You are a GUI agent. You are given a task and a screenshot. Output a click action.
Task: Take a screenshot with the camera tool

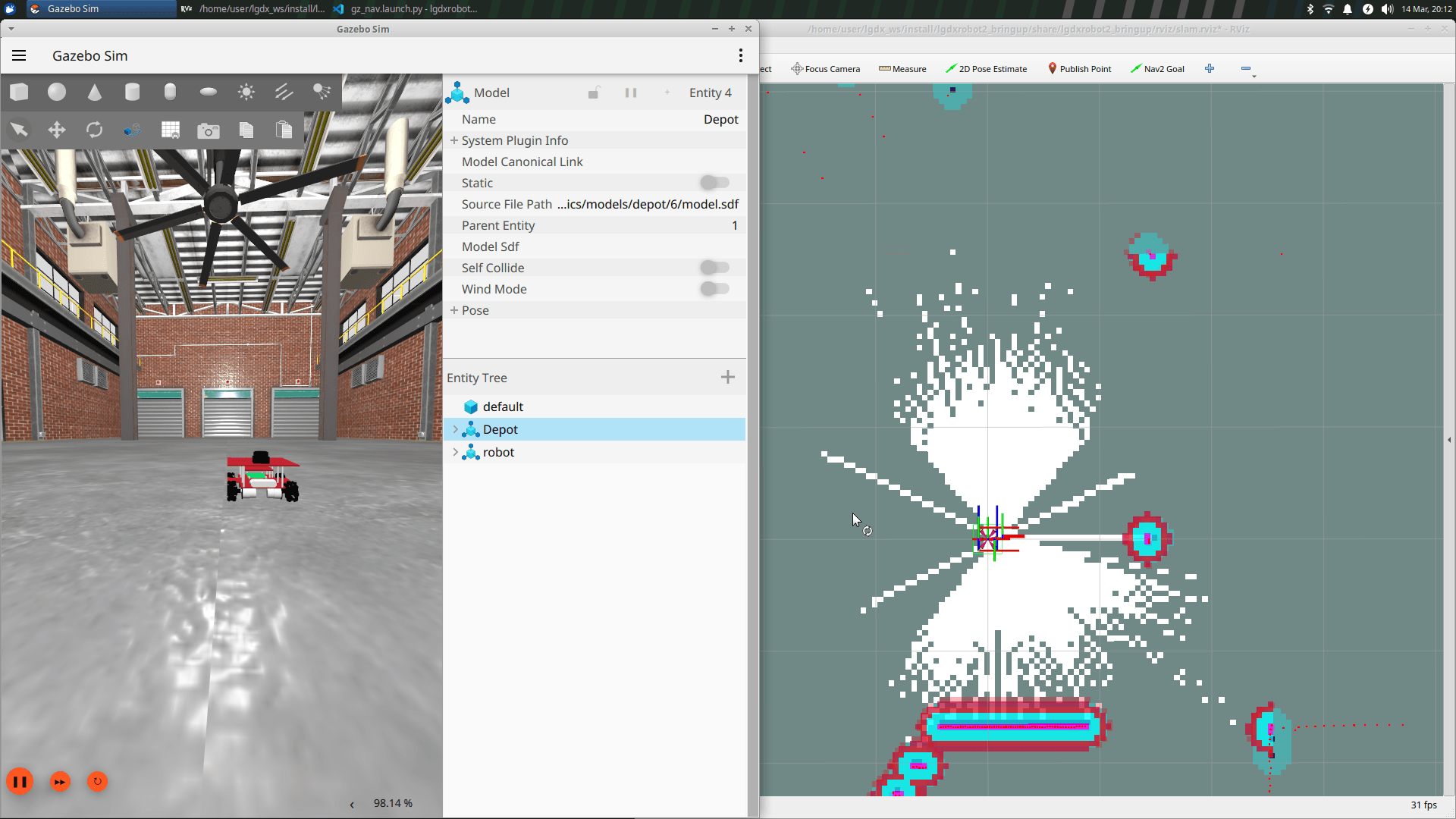(208, 129)
